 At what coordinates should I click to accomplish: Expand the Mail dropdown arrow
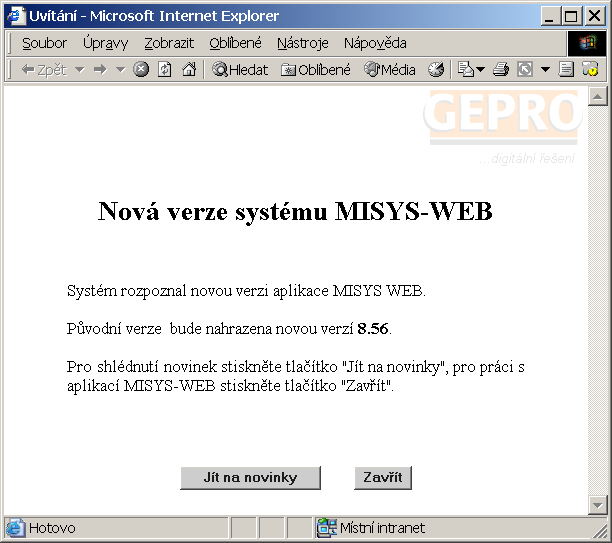480,70
